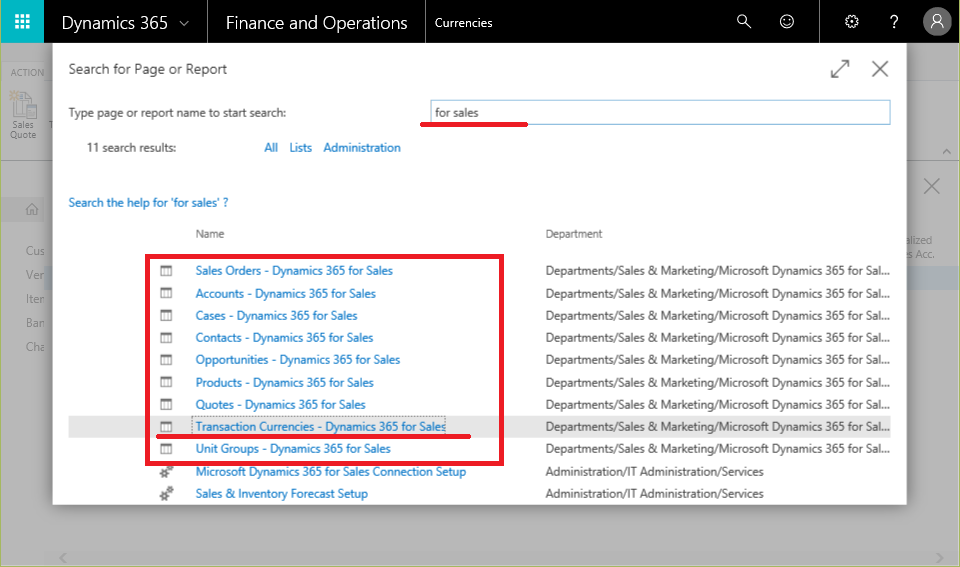Click the home icon in background navigation
This screenshot has width=960, height=567.
[x=32, y=209]
